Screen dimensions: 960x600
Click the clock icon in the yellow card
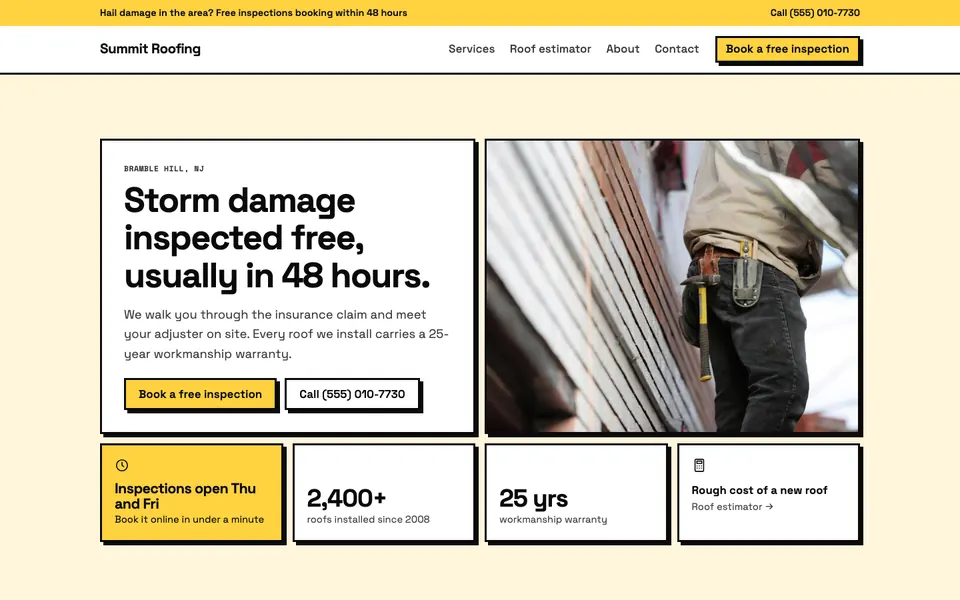[122, 465]
